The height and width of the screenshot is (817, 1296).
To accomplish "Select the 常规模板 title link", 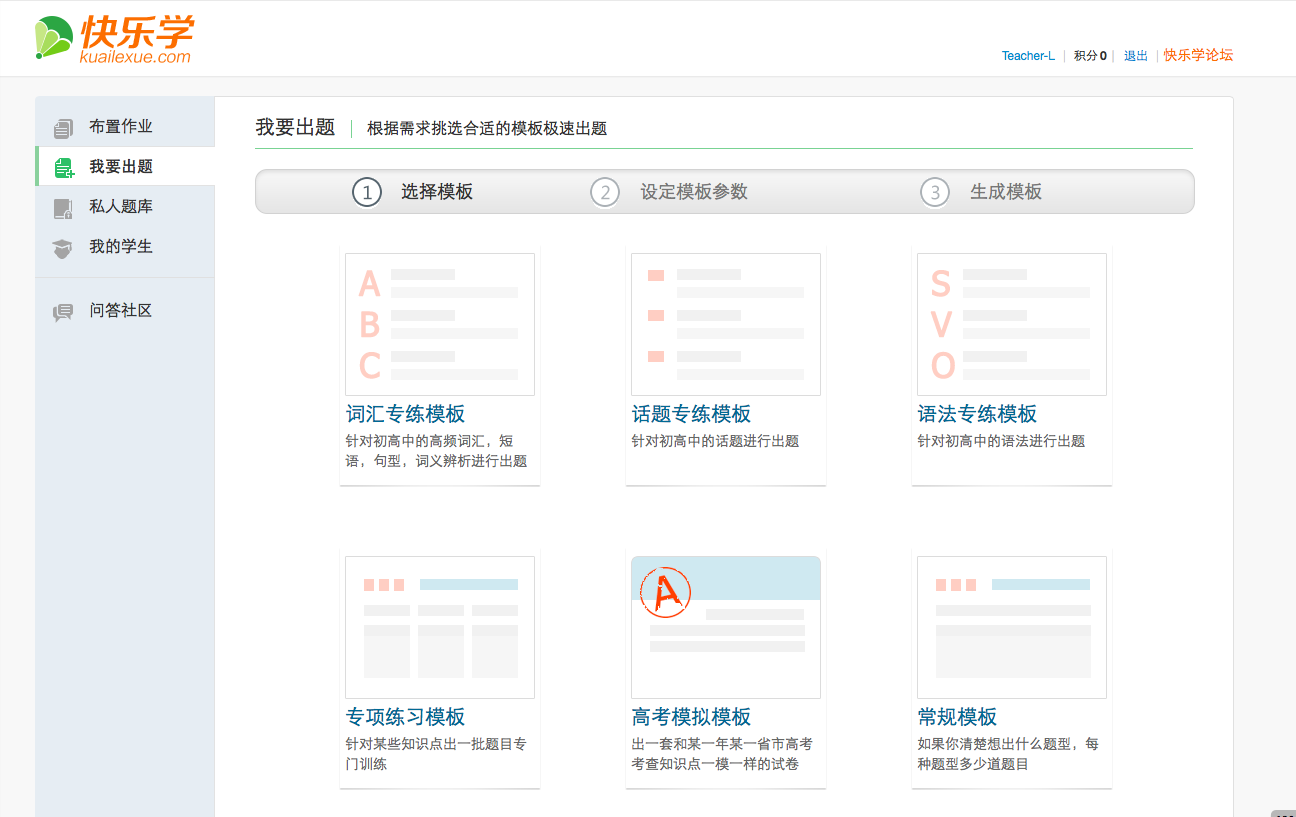I will coord(957,717).
